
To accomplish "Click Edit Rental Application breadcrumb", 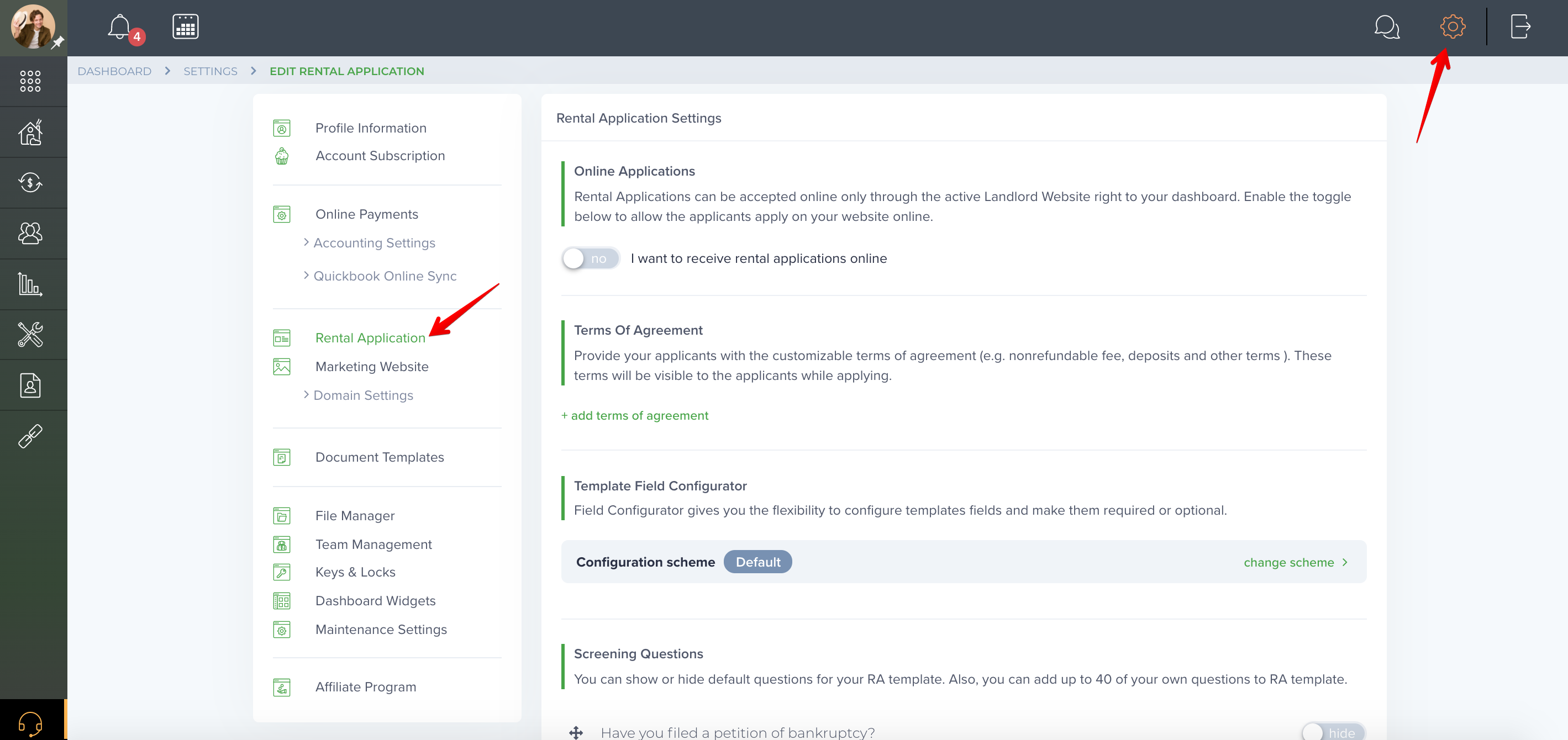I will (346, 71).
